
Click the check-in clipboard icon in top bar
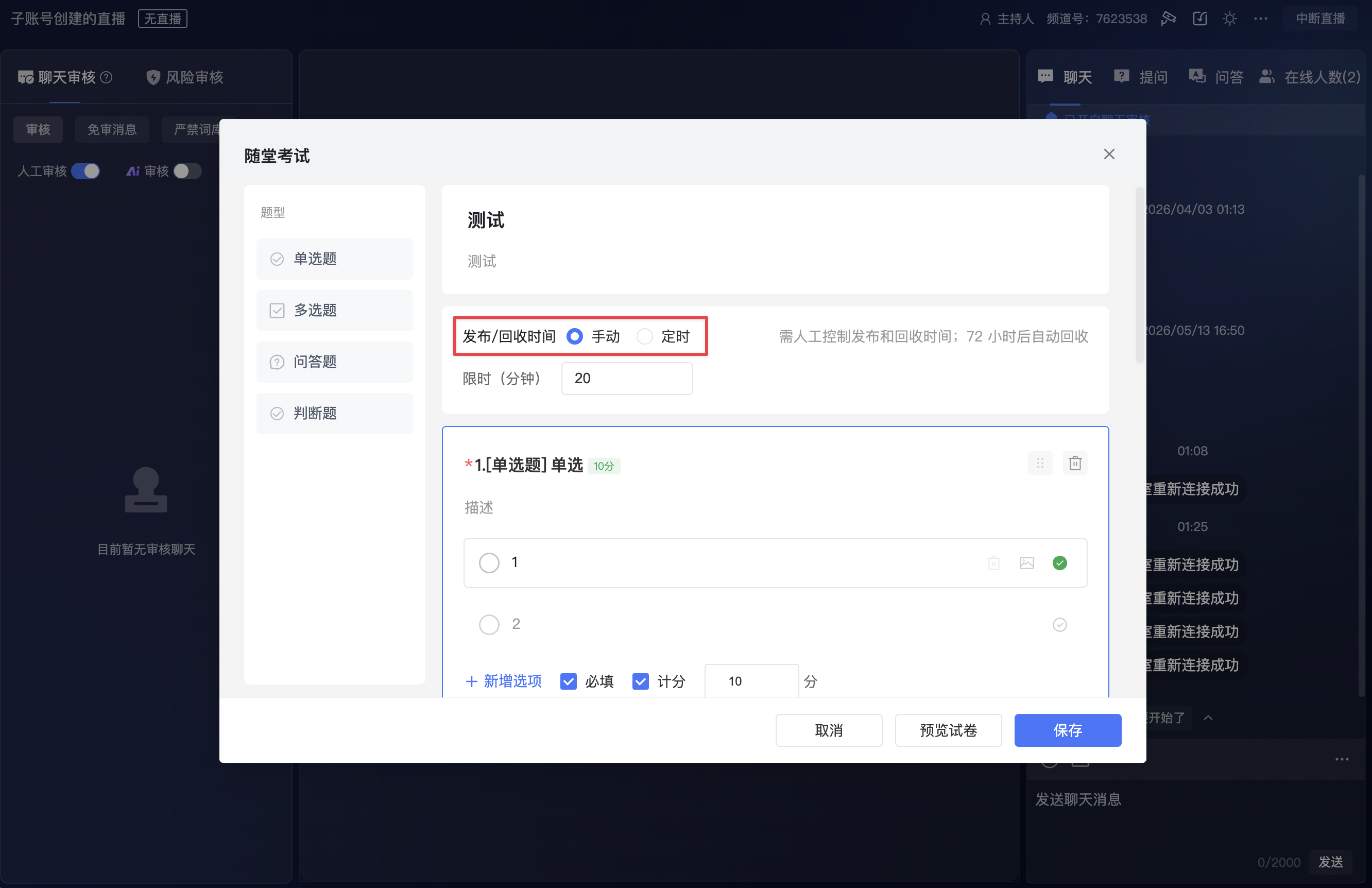[1199, 19]
